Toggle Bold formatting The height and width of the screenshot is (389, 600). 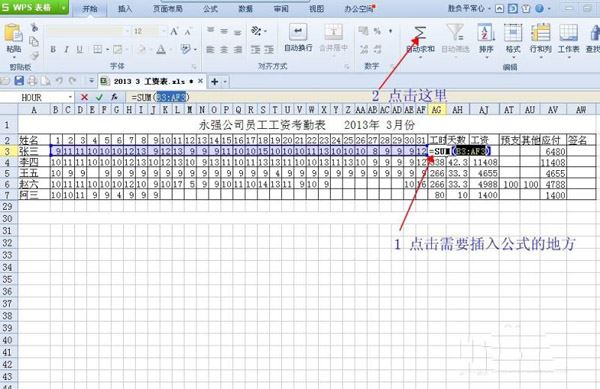point(53,49)
